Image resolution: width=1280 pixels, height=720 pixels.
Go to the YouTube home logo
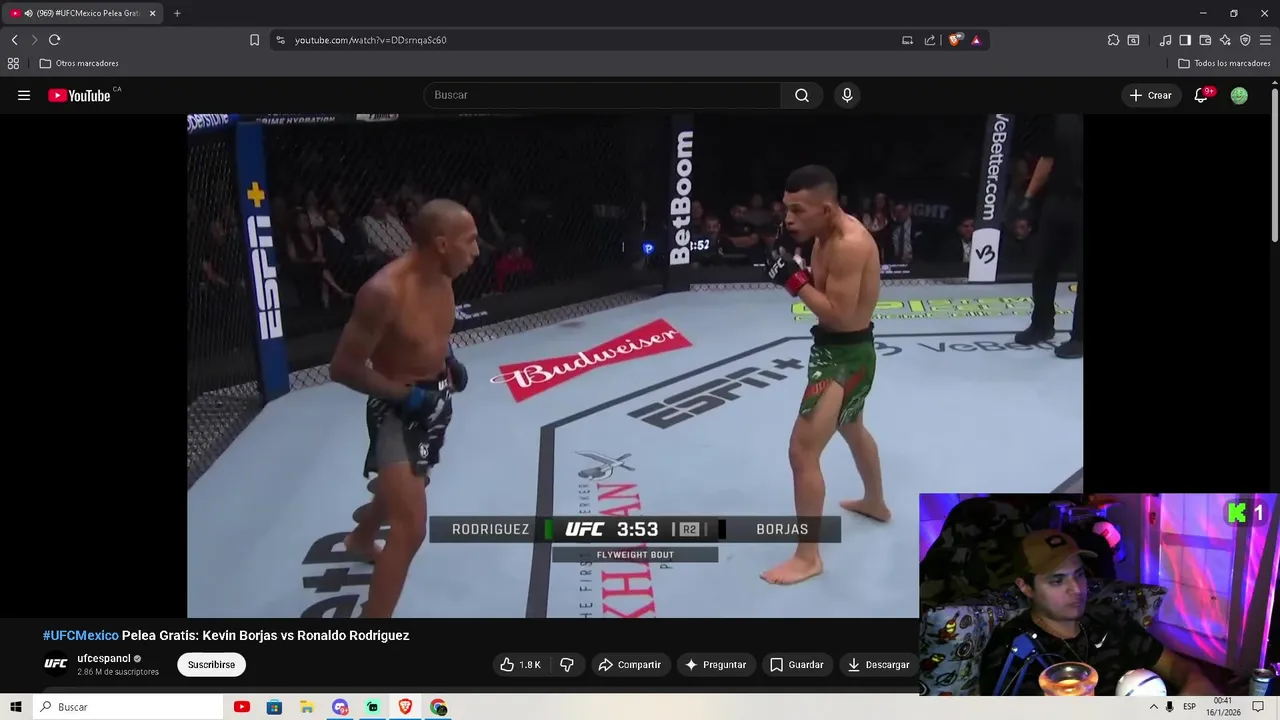pos(79,96)
